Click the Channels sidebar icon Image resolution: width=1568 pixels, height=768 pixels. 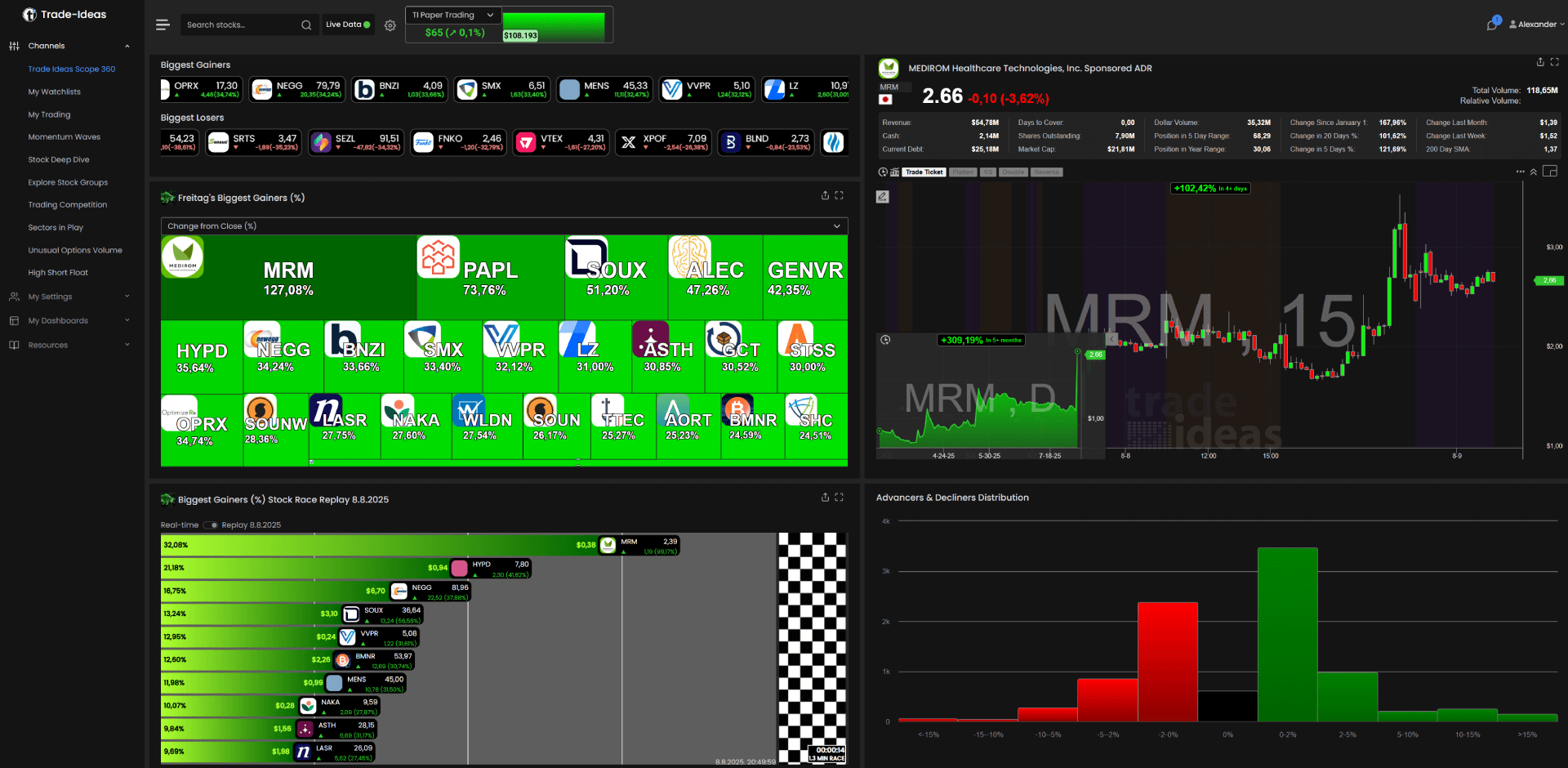pos(14,46)
